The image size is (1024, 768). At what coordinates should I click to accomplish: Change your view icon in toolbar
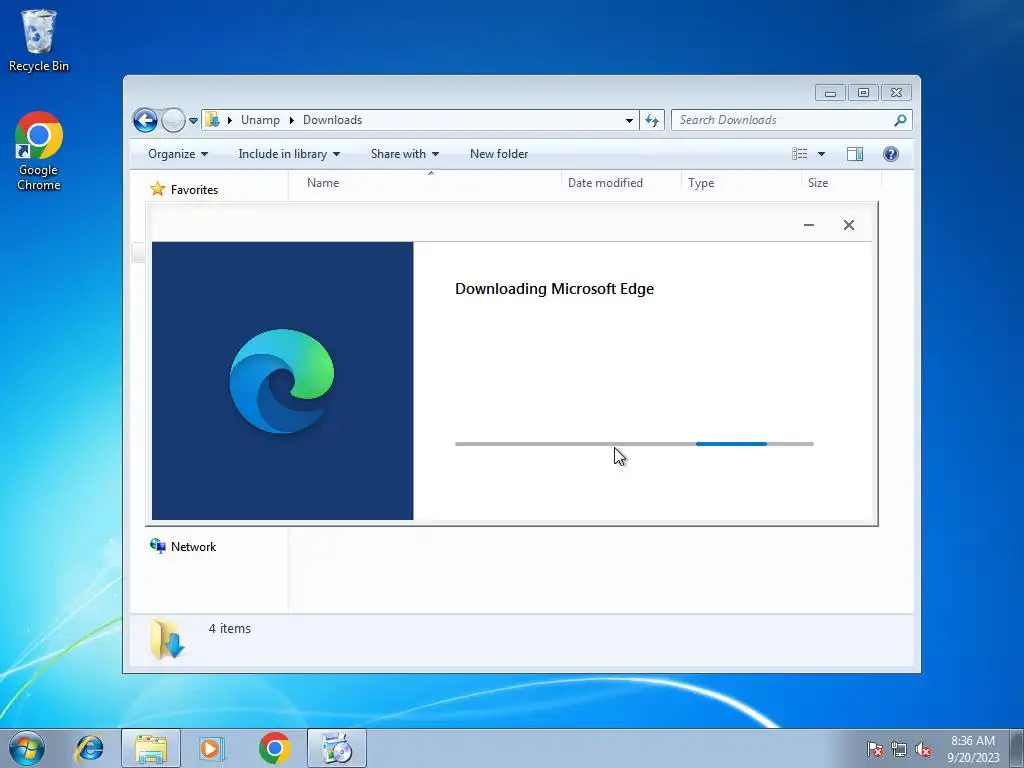tap(799, 154)
